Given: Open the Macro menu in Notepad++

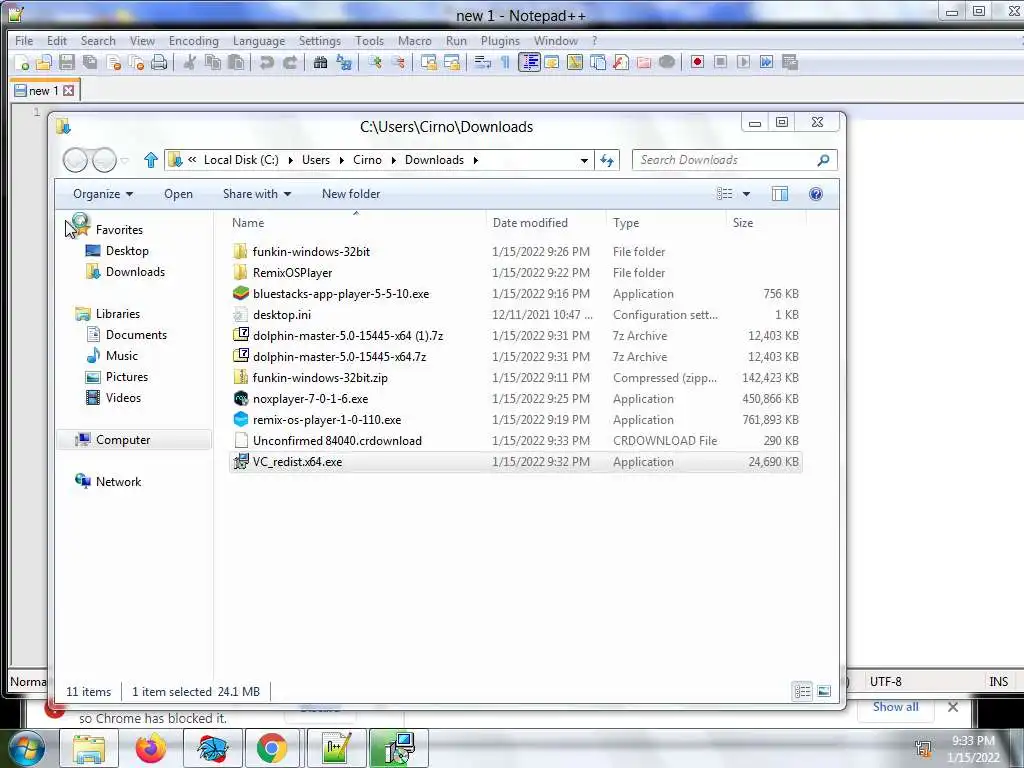Looking at the screenshot, I should coord(415,40).
